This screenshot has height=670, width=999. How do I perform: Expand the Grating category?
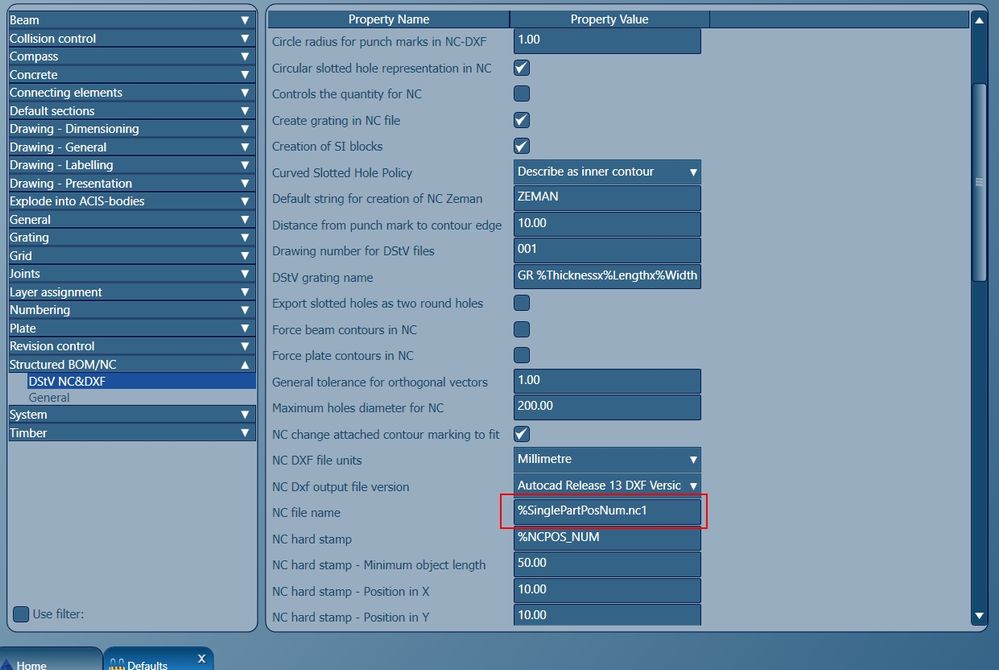(243, 237)
